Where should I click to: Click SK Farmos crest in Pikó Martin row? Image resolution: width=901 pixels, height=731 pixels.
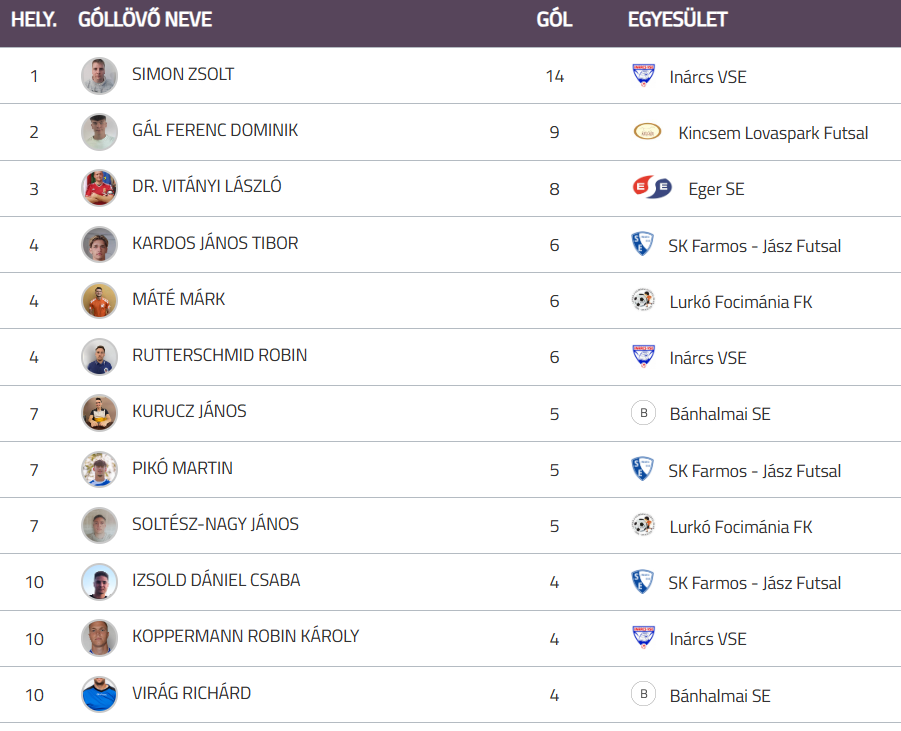pos(642,469)
